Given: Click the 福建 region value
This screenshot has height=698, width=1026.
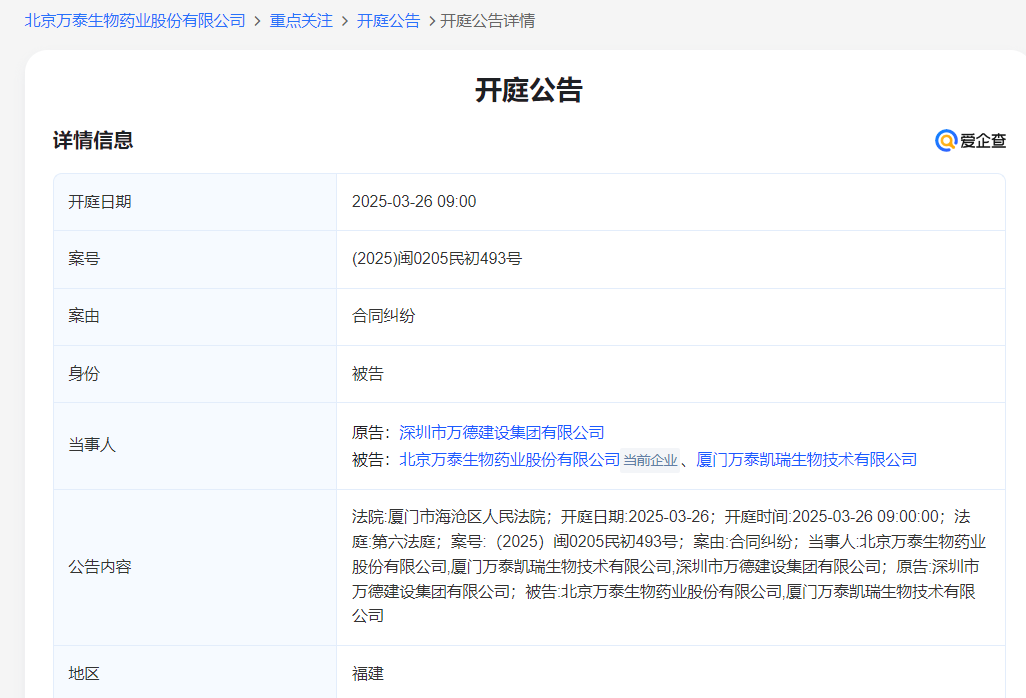Looking at the screenshot, I should 367,674.
